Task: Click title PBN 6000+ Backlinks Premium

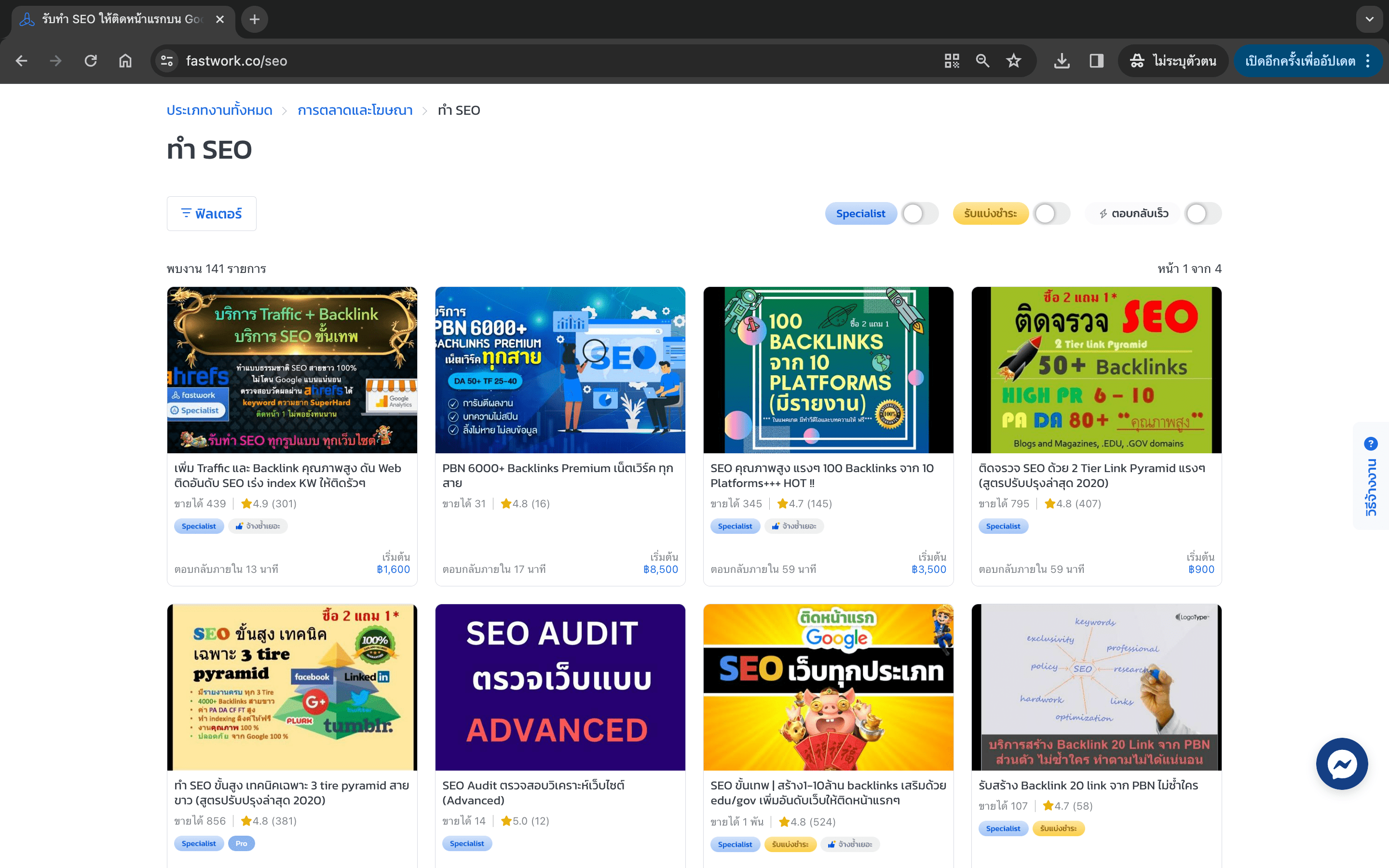Action: pyautogui.click(x=558, y=475)
